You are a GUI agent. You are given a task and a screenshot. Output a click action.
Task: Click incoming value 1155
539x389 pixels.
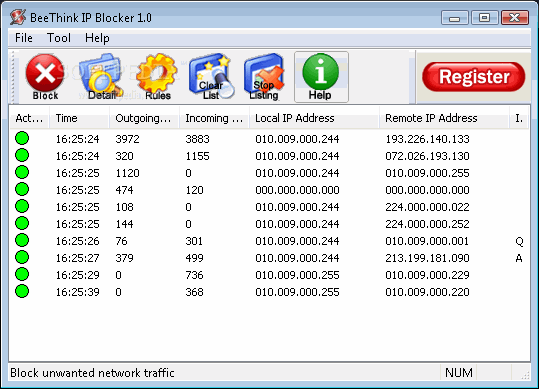pos(197,156)
